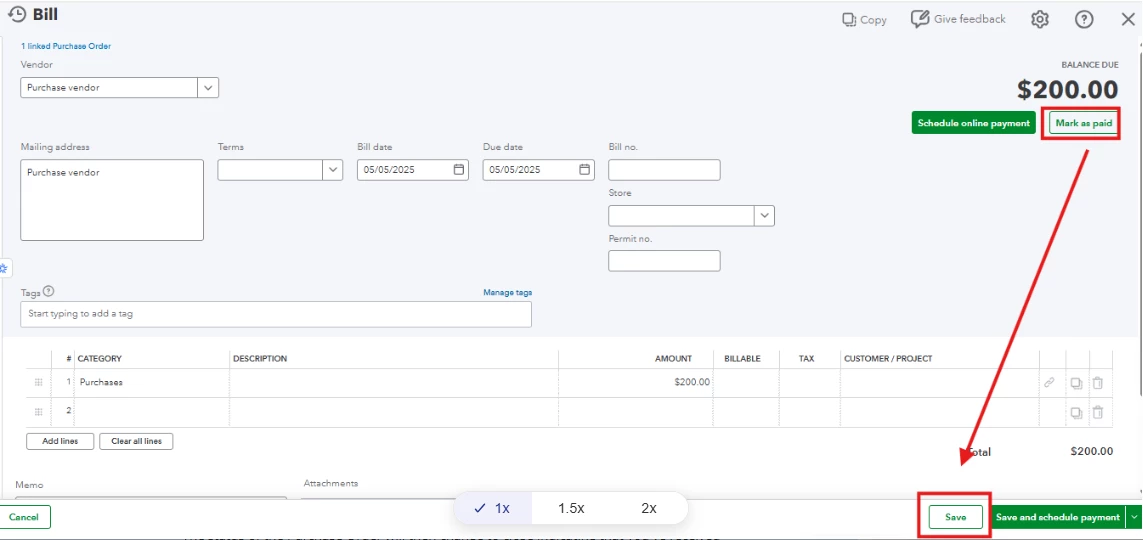Click the Manage tags link
The height and width of the screenshot is (540, 1143).
[x=507, y=292]
